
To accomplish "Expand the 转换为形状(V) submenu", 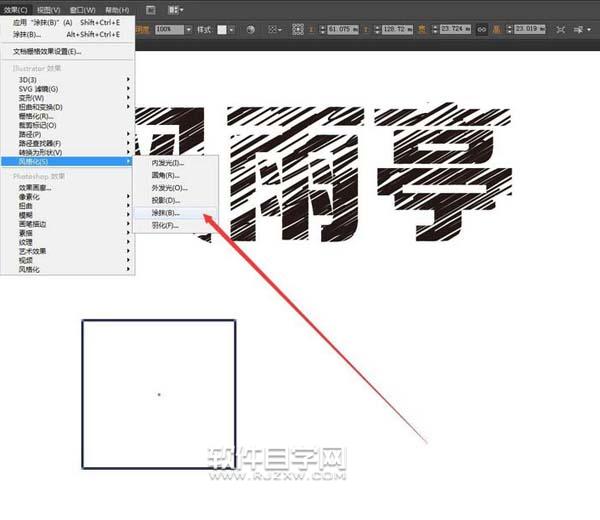I will pos(67,152).
